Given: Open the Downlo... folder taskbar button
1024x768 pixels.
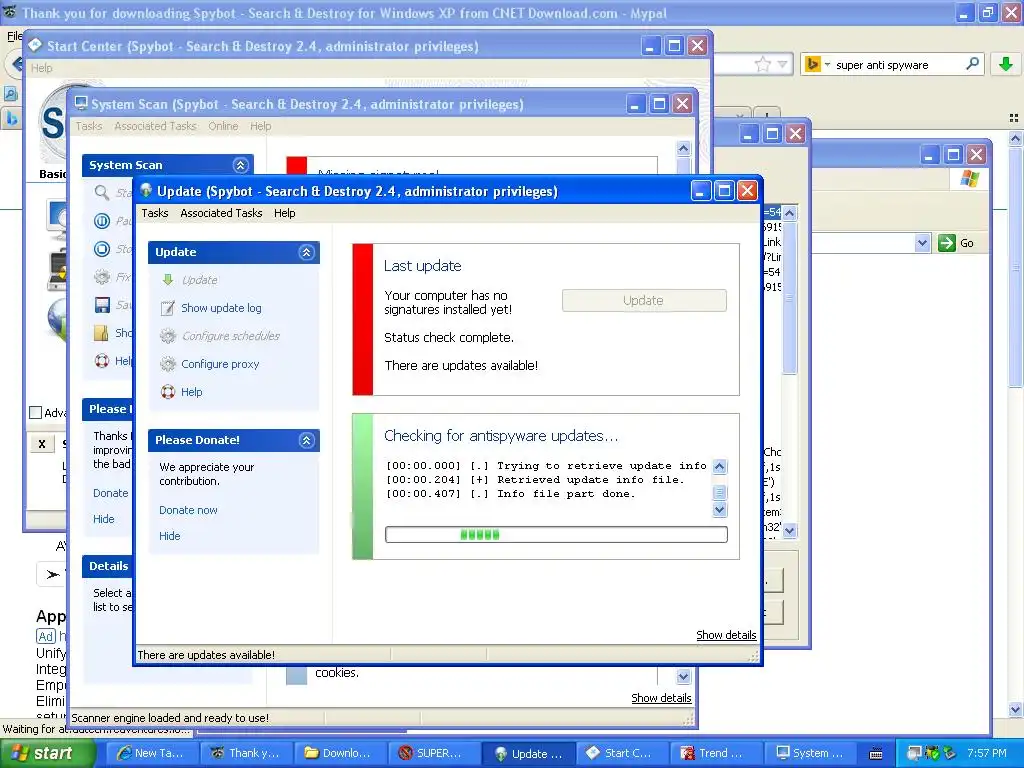Looking at the screenshot, I should [340, 753].
